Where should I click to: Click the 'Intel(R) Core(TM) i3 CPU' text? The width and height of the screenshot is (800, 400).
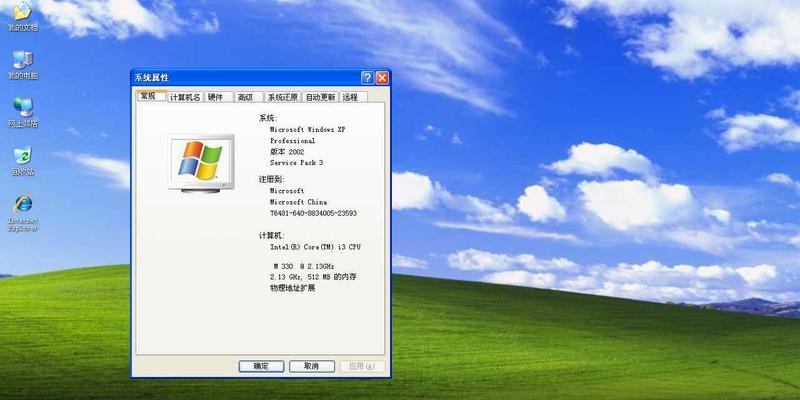(315, 247)
